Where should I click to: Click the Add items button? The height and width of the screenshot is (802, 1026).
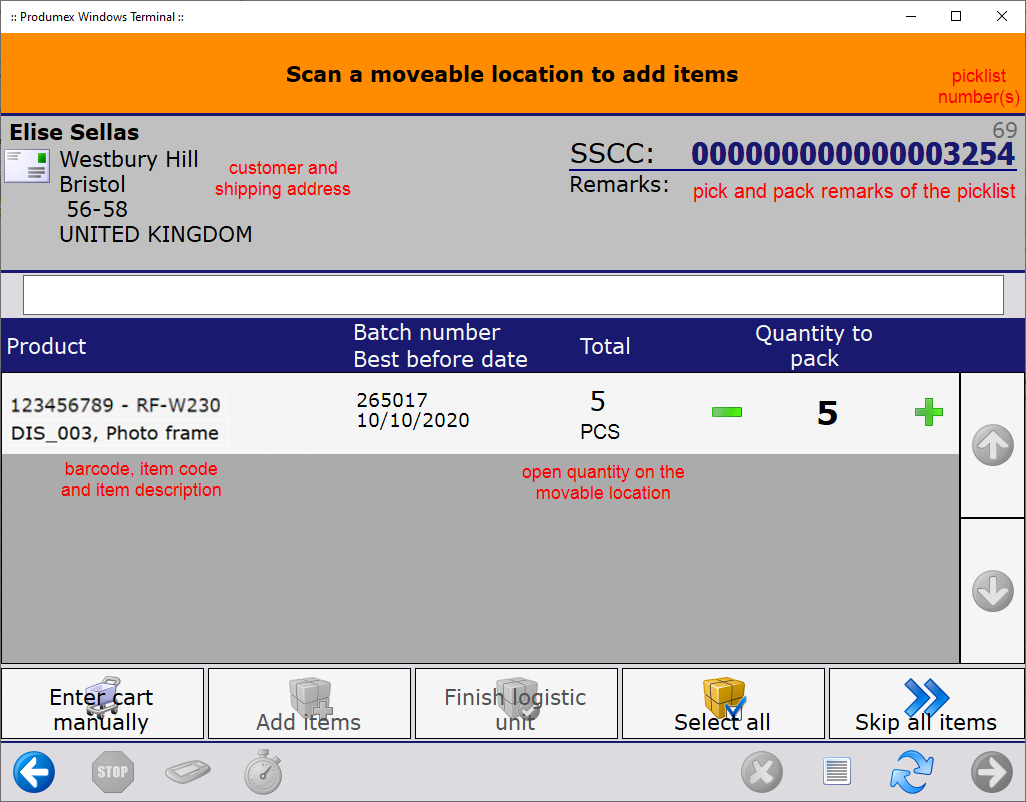click(309, 704)
